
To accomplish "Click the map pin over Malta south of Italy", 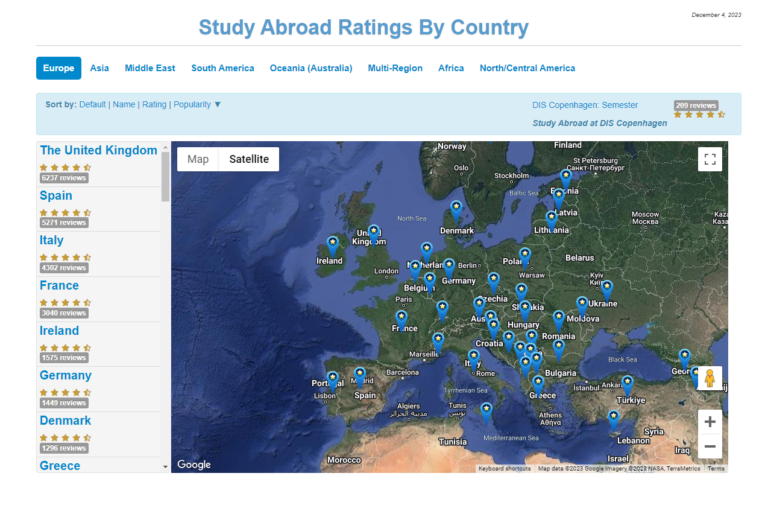I will click(x=486, y=412).
